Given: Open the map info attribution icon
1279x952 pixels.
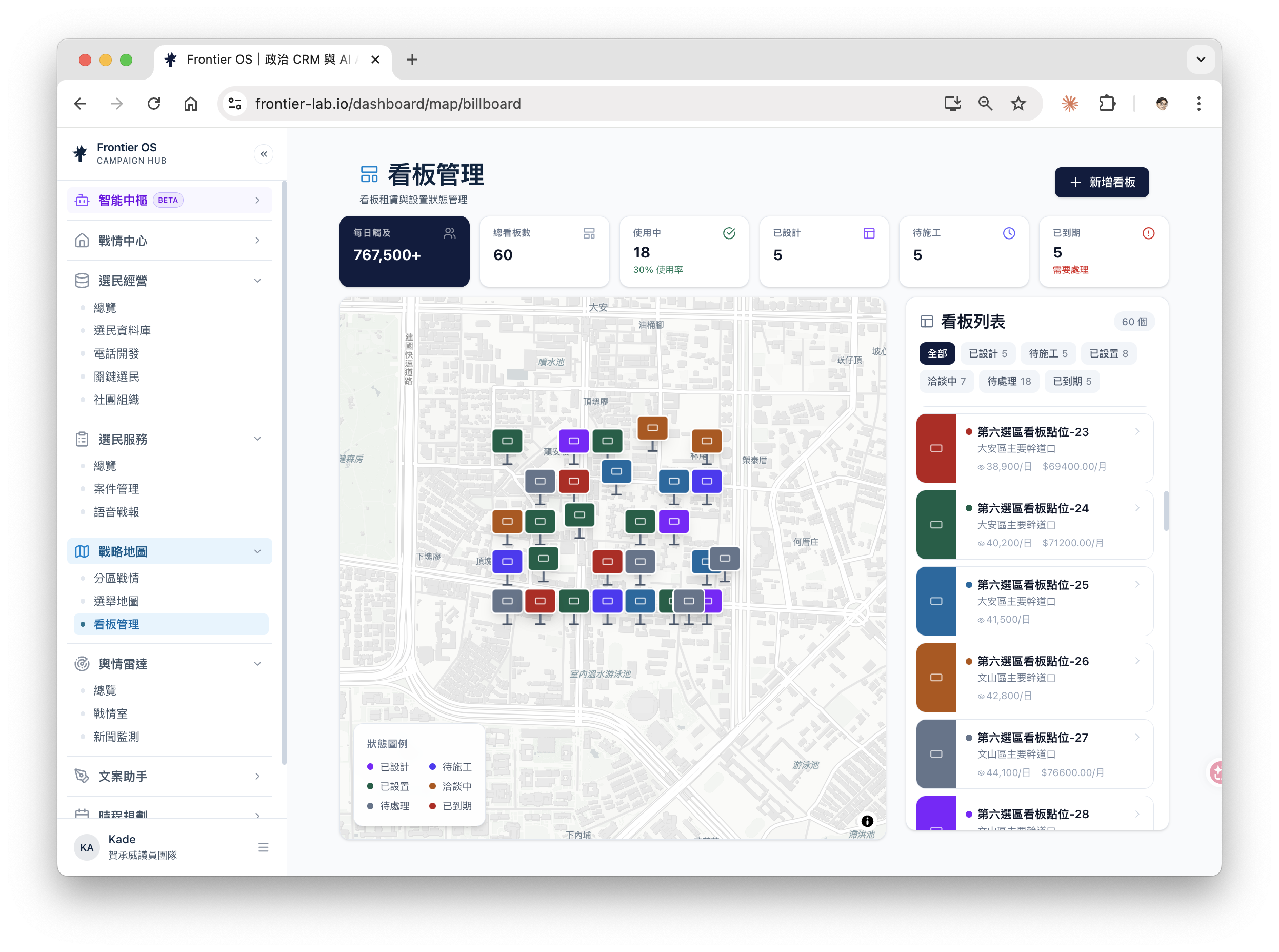Looking at the screenshot, I should click(867, 821).
